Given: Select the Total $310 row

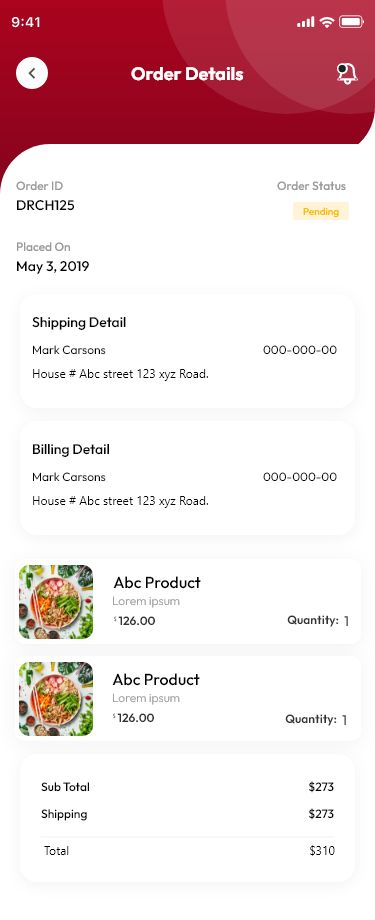Looking at the screenshot, I should (x=188, y=851).
